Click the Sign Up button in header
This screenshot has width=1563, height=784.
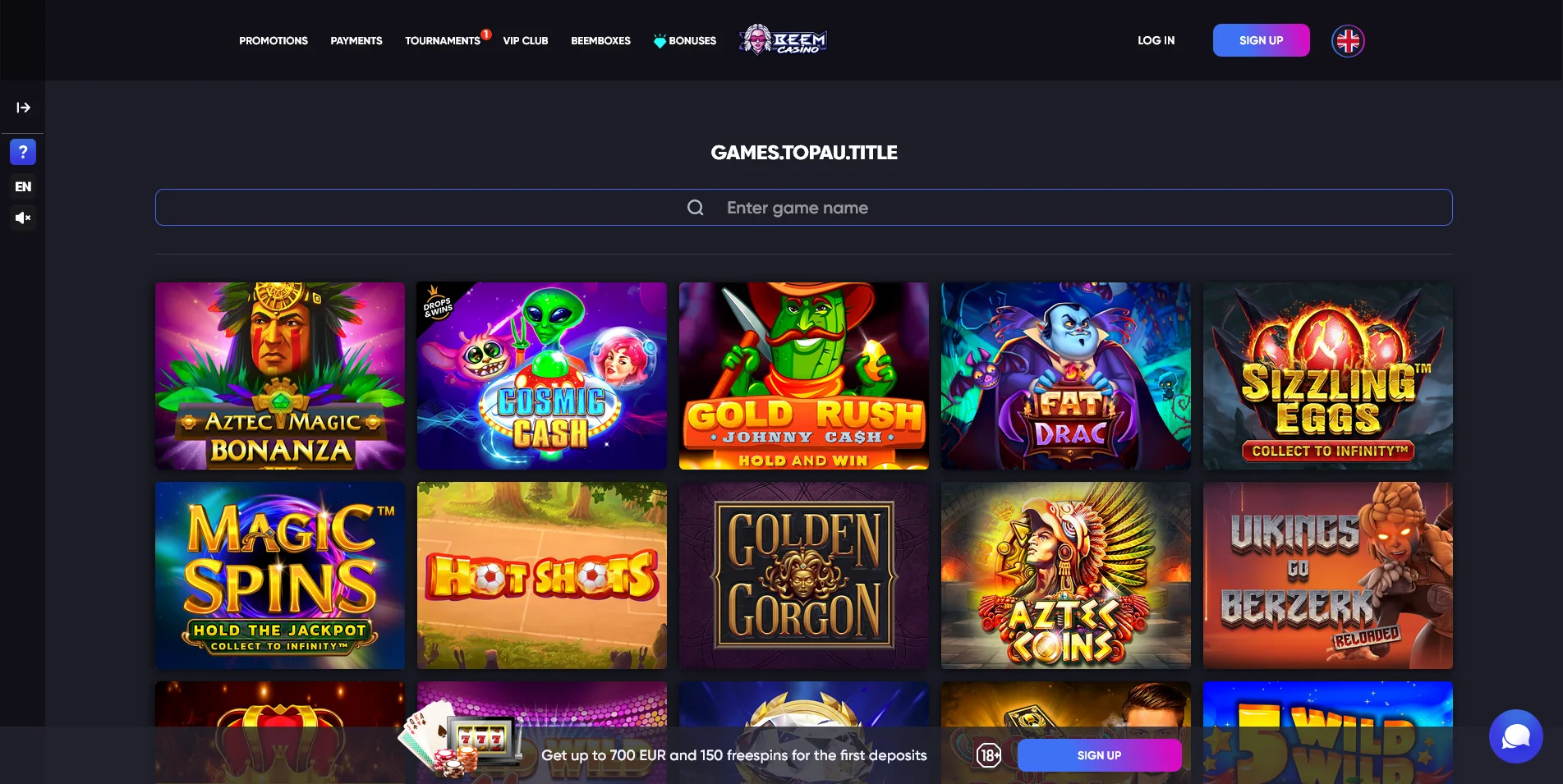coord(1262,40)
